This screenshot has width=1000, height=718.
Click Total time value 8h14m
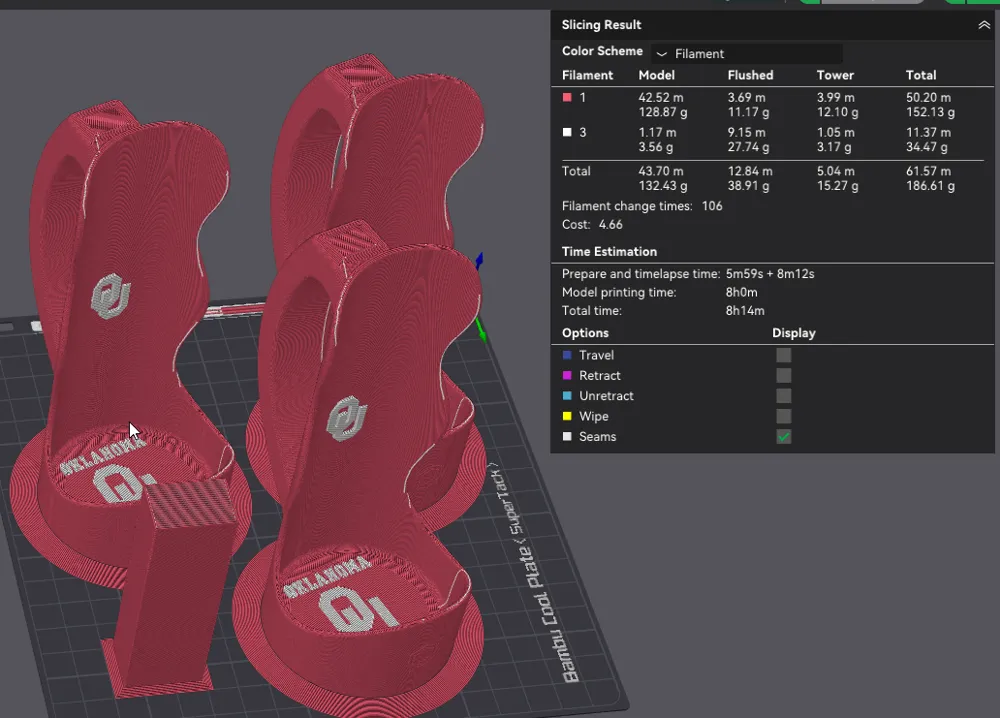745,311
